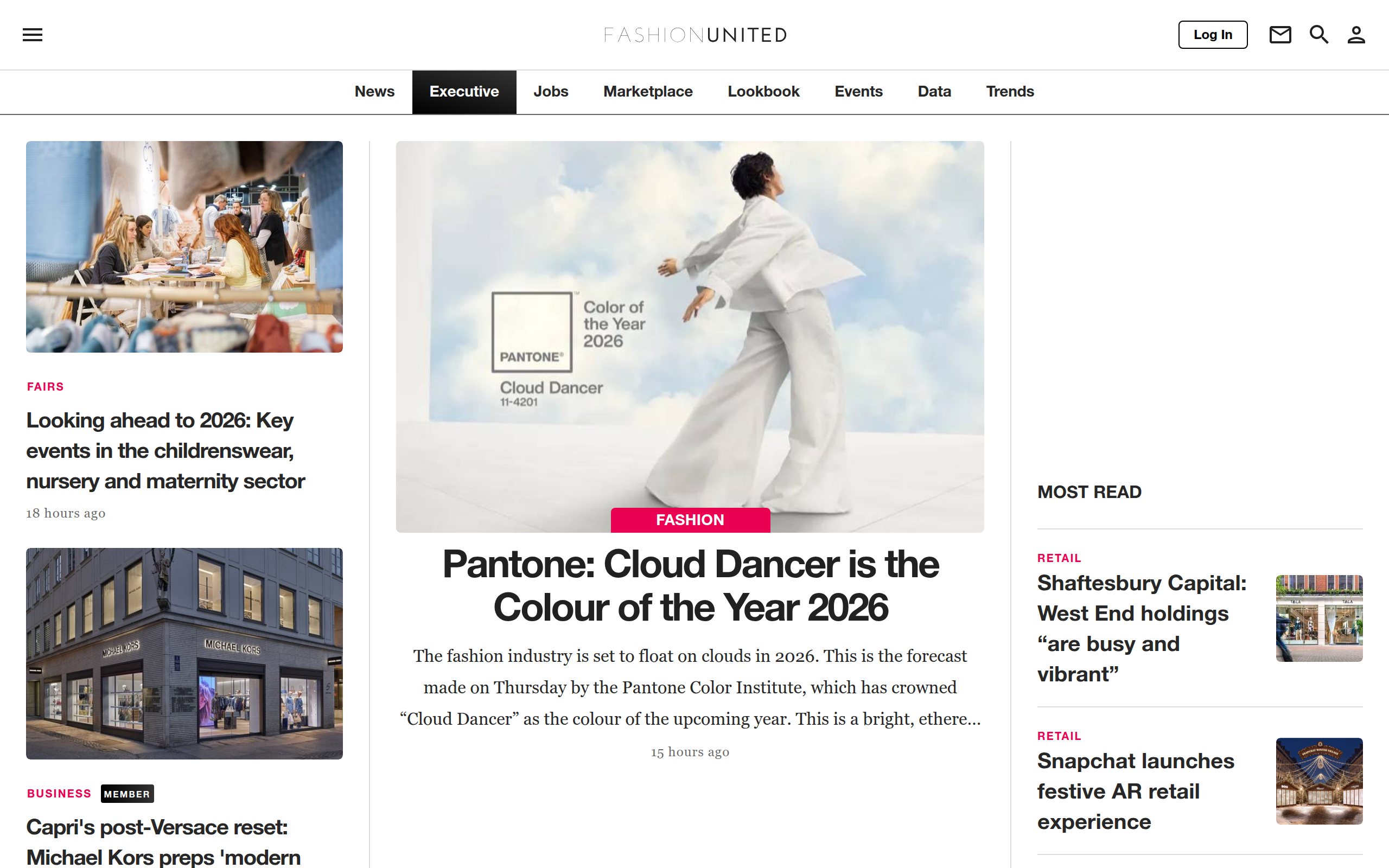Screen dimensions: 1389x868
Task: Click the Michael Kors storefront thumbnail
Action: coord(184,653)
